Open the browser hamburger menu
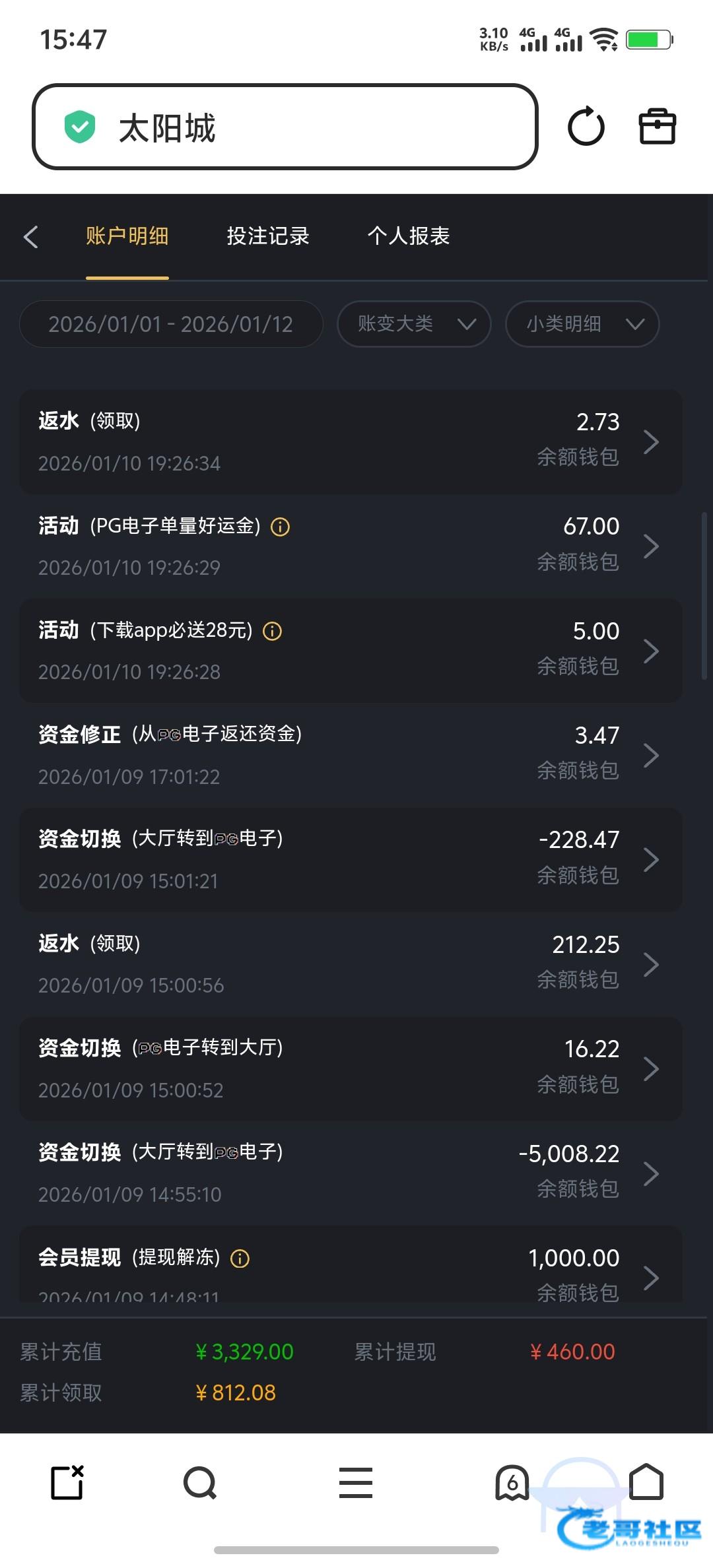Image resolution: width=713 pixels, height=1568 pixels. (356, 1484)
